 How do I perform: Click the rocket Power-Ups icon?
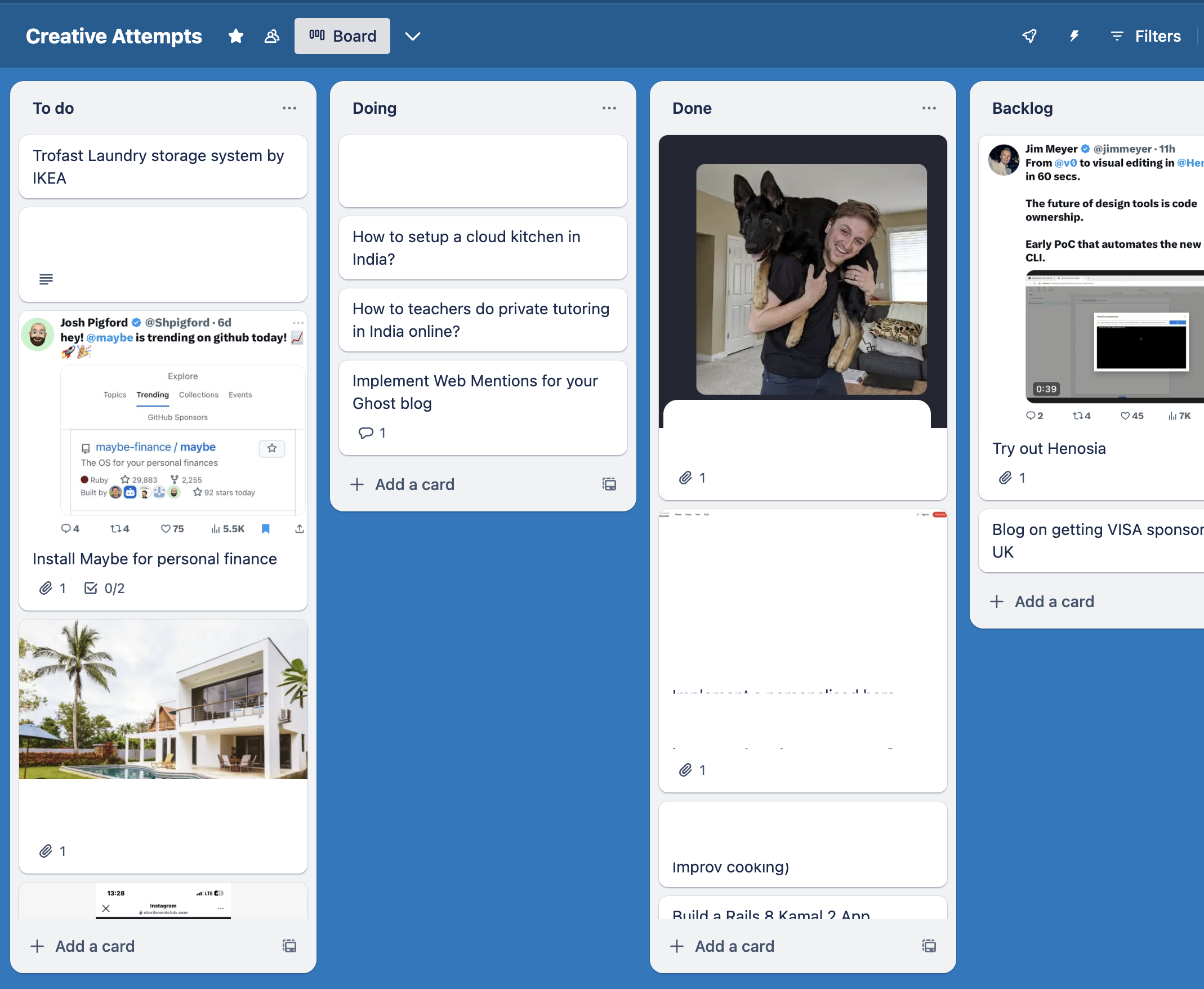click(1029, 37)
